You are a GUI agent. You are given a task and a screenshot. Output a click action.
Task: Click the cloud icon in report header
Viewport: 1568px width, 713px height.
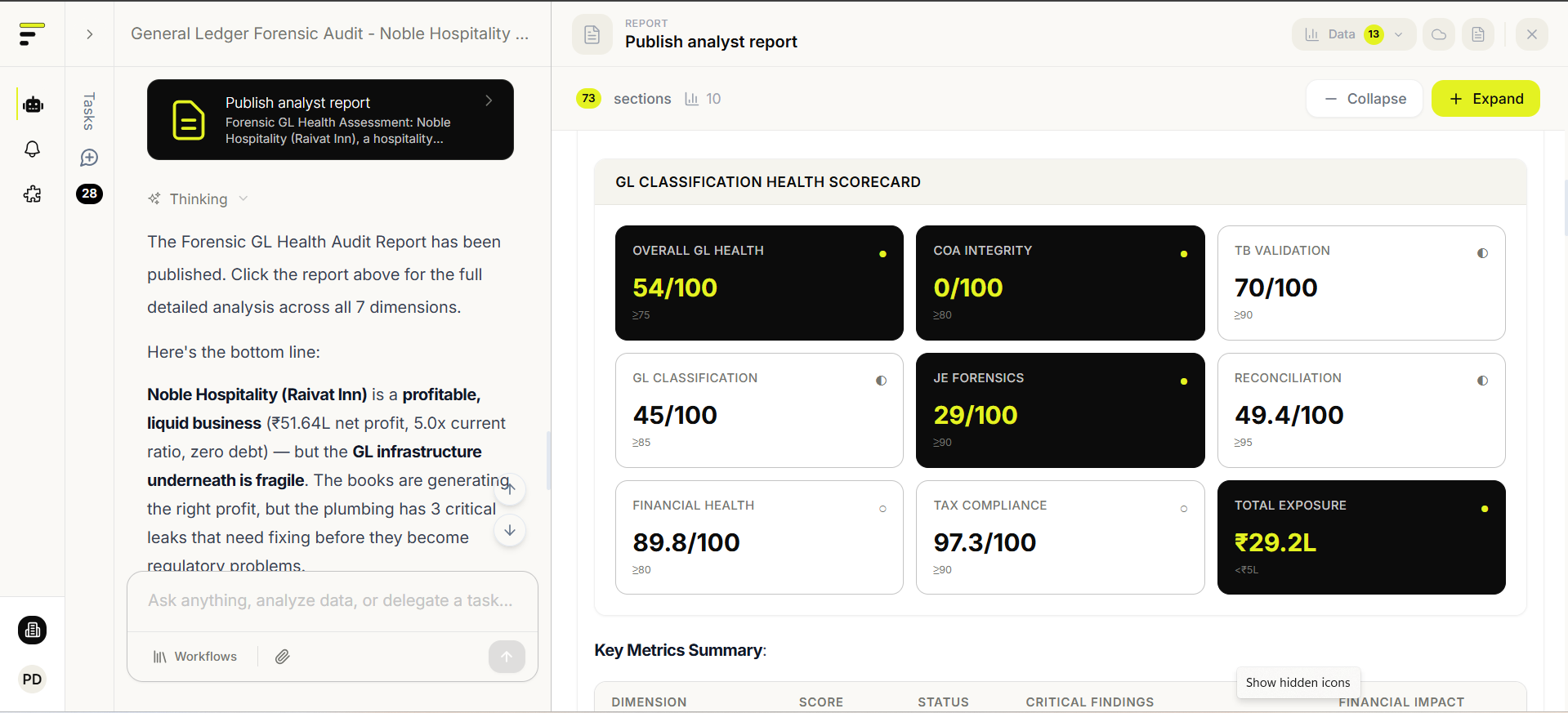(1439, 34)
